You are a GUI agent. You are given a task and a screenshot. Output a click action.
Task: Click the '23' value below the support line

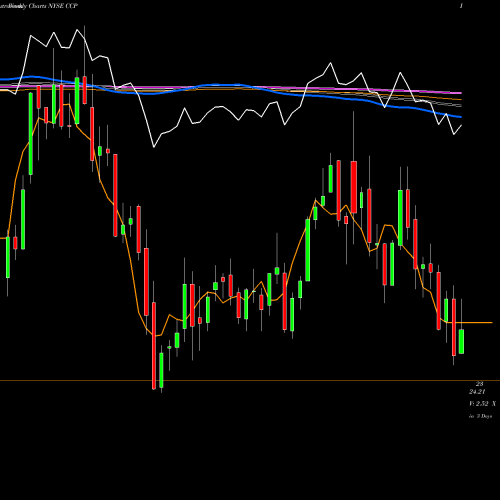point(479,384)
